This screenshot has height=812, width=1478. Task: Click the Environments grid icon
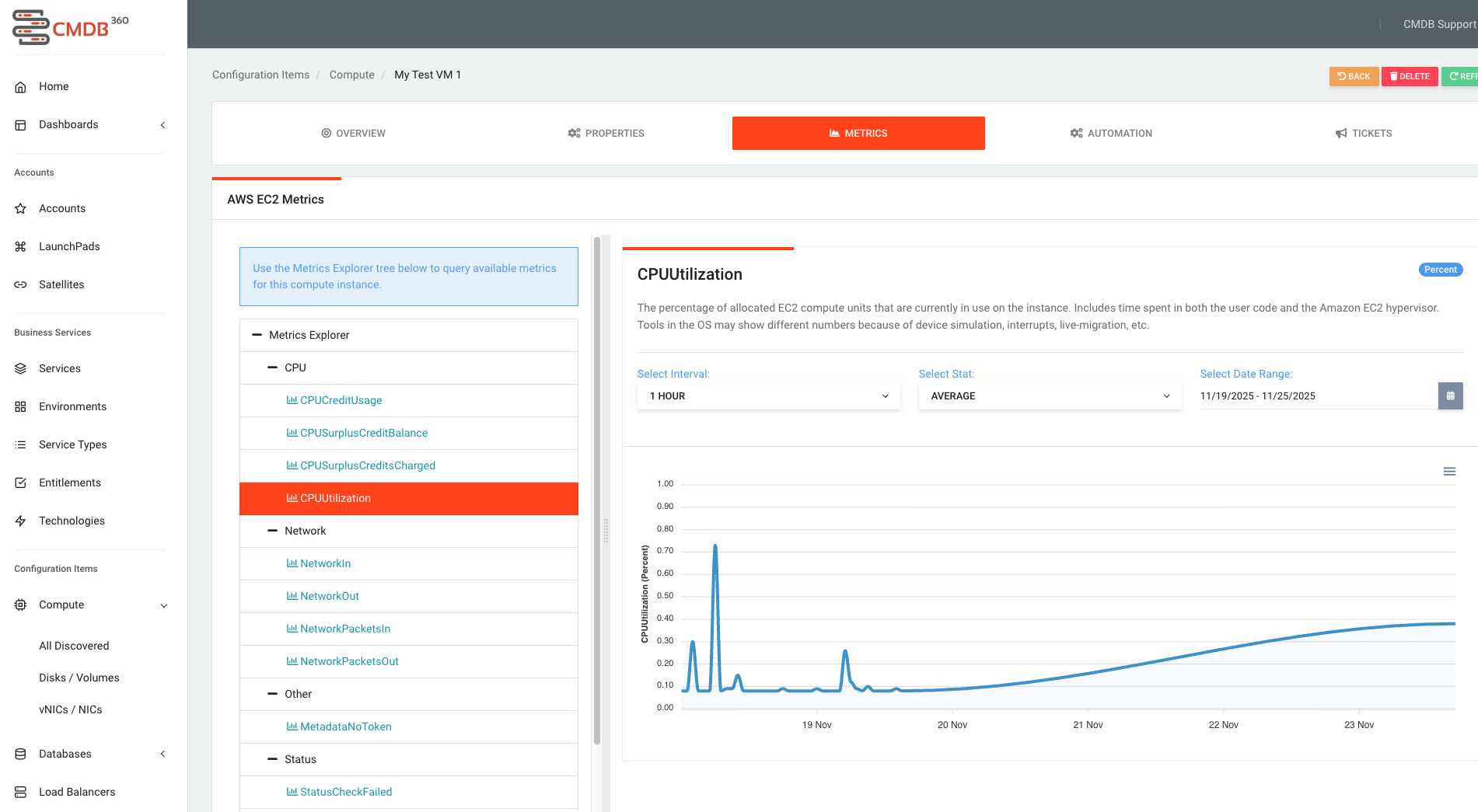[21, 407]
